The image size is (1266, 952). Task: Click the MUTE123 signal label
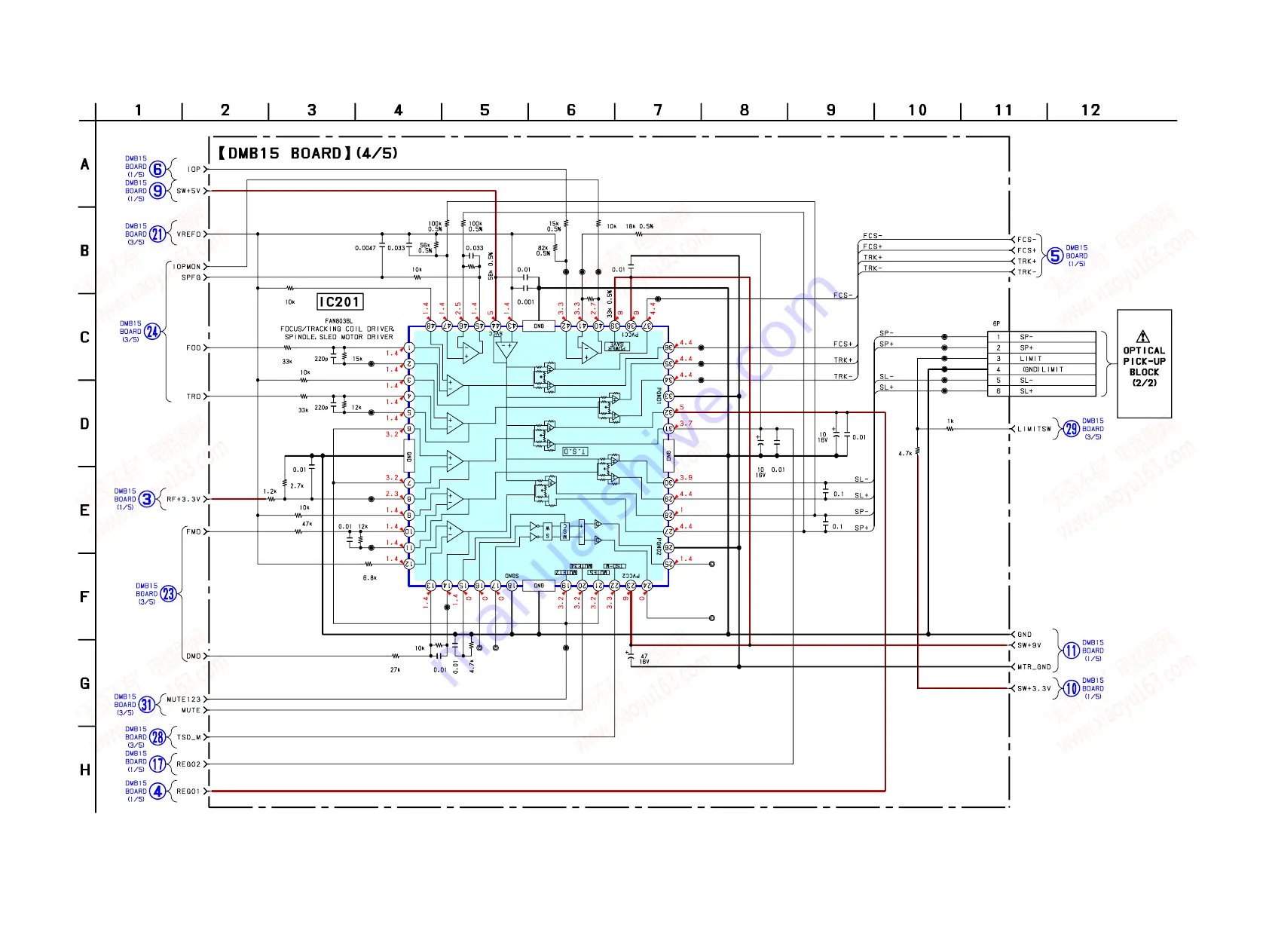click(184, 699)
